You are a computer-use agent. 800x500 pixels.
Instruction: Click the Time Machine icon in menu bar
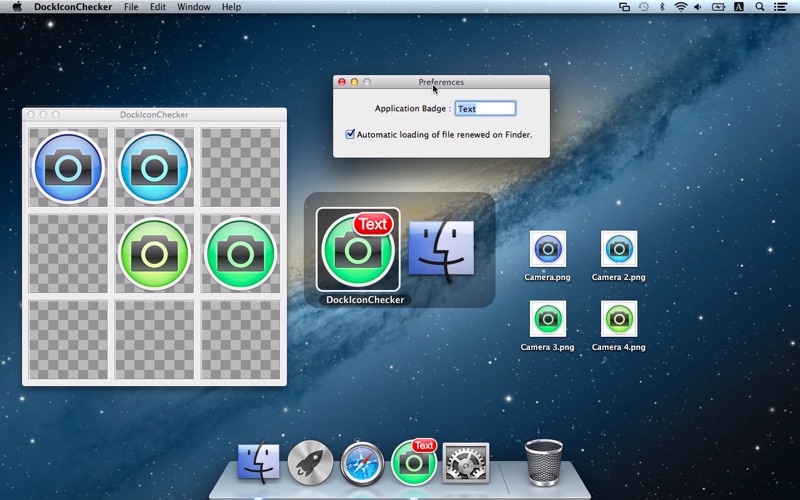coord(644,7)
